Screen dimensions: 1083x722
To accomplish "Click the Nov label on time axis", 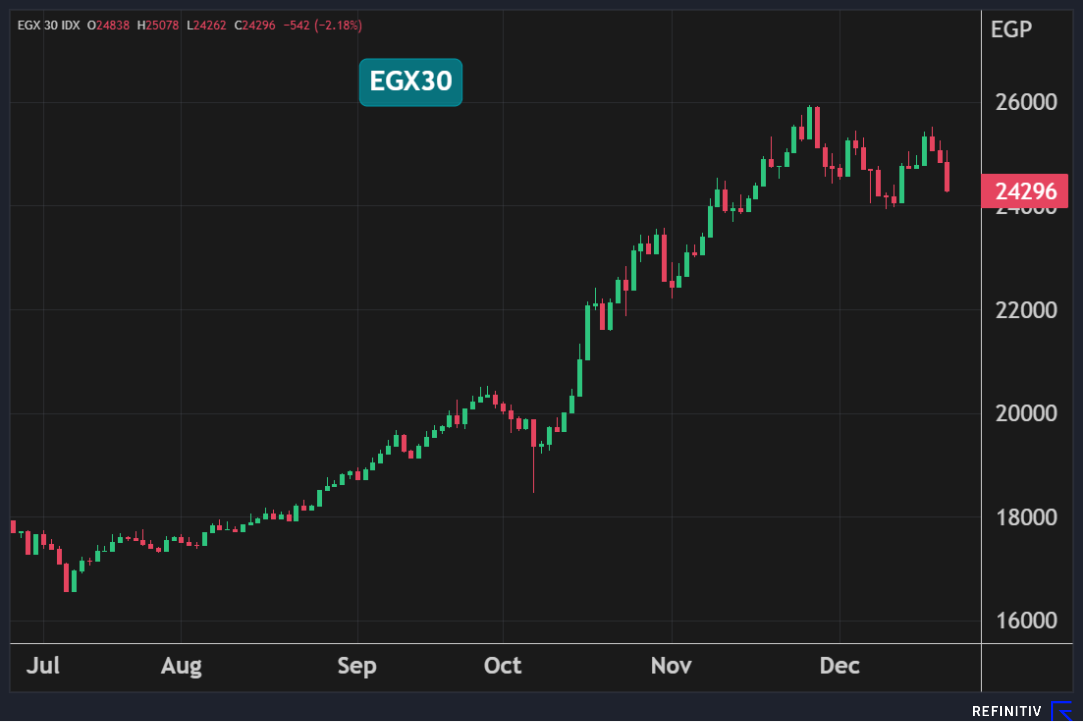I will (671, 665).
